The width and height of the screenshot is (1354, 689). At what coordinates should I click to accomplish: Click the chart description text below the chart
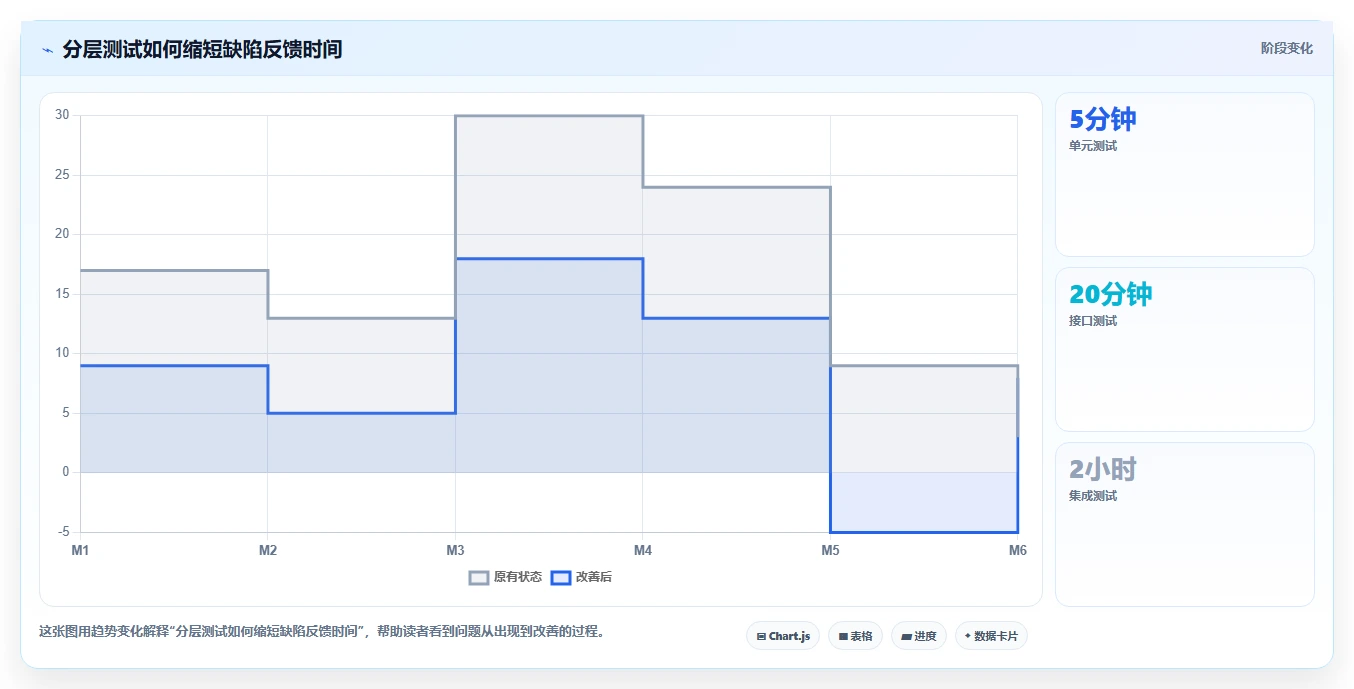pos(322,632)
